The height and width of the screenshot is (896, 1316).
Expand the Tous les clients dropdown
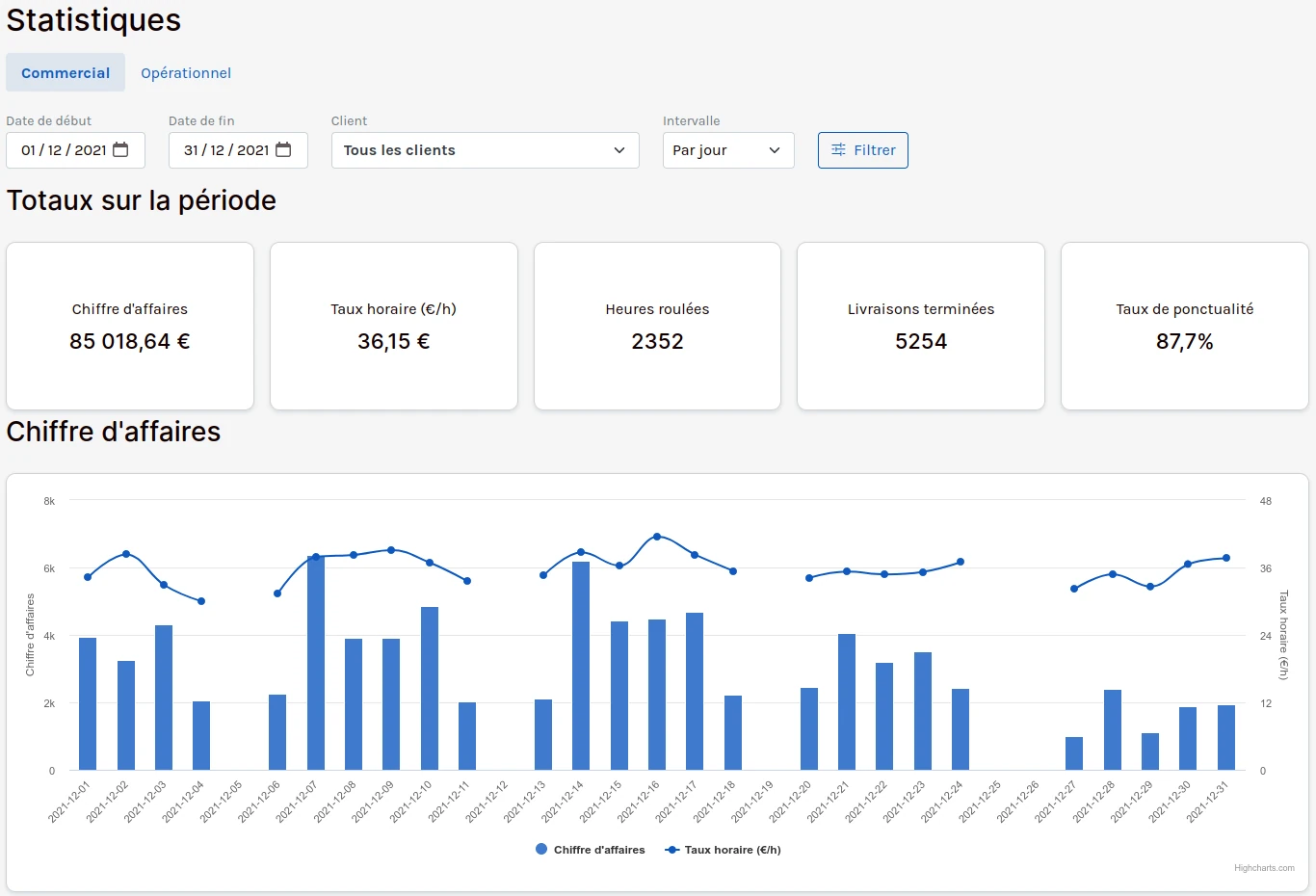pos(486,150)
